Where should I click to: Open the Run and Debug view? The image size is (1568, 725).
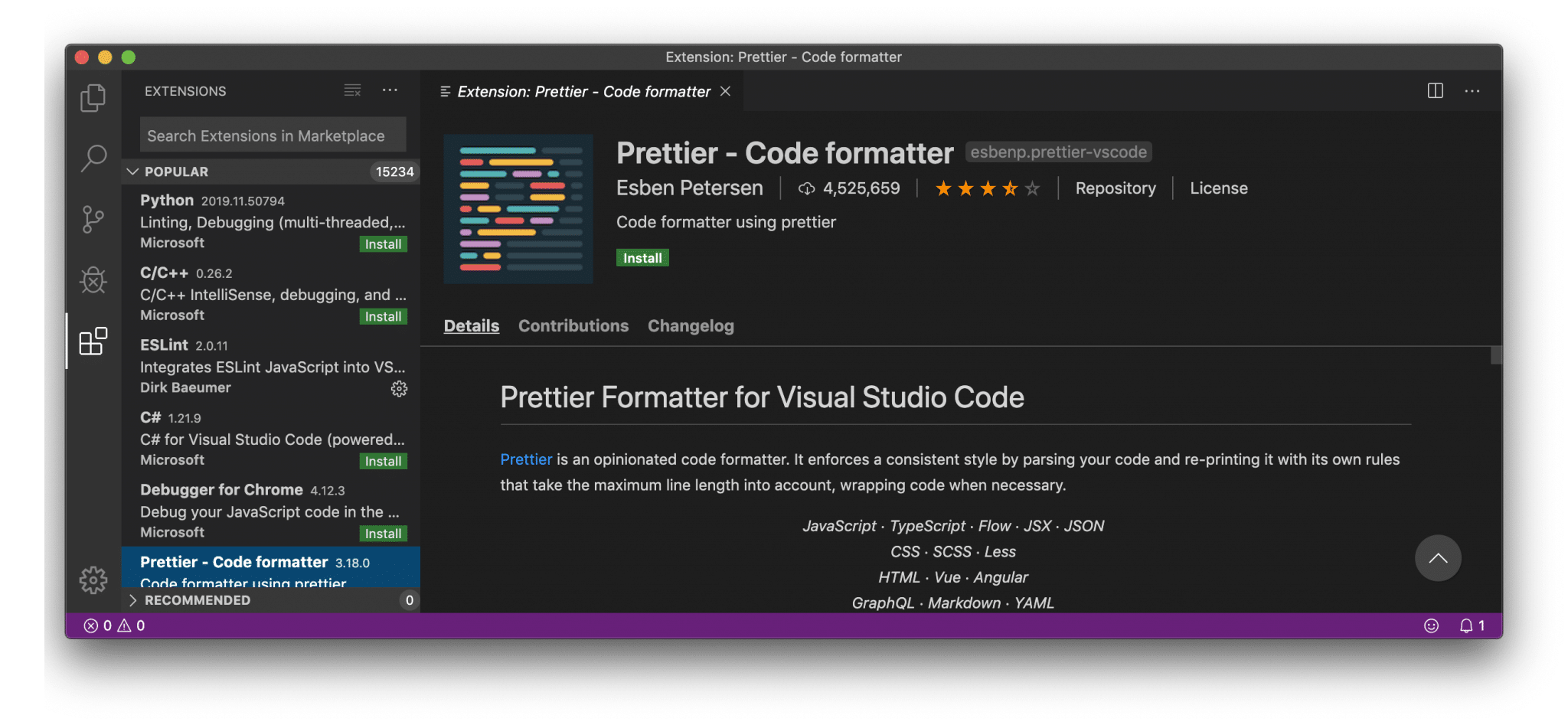tap(93, 280)
